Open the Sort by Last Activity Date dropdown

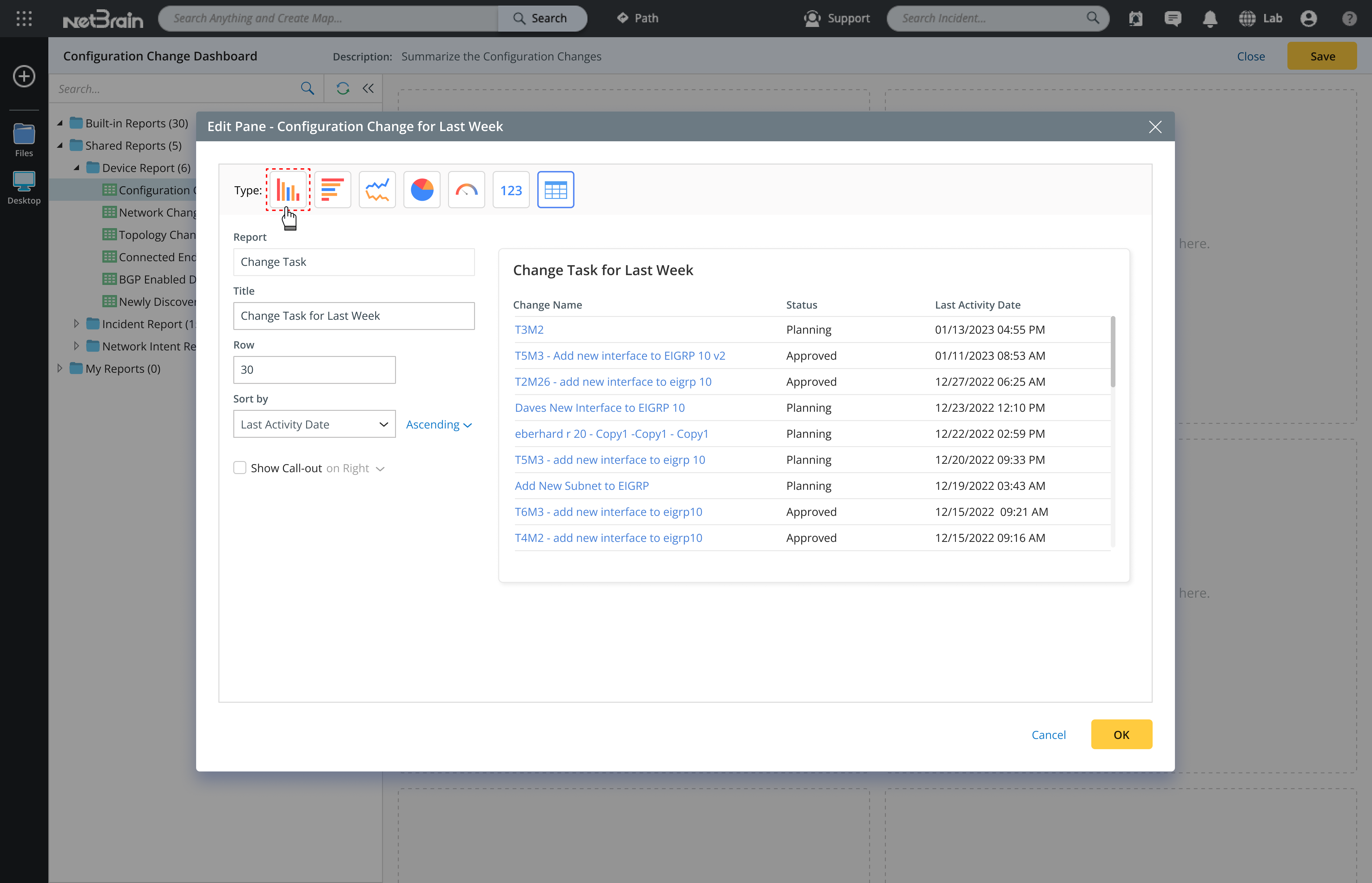[314, 424]
